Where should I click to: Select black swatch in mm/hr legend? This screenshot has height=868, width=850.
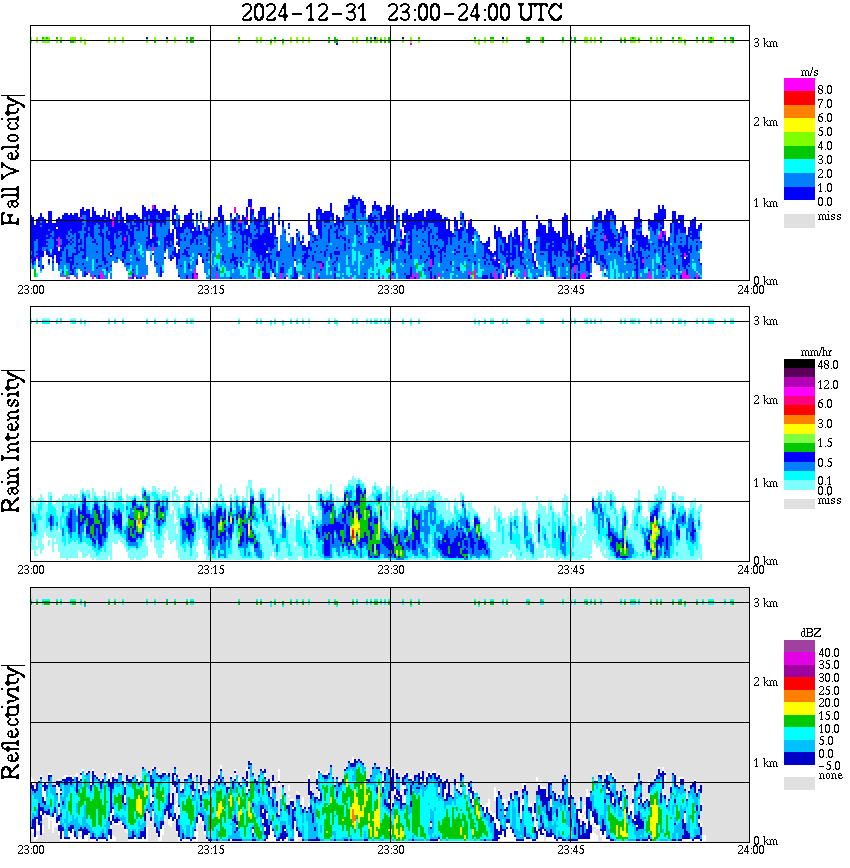click(x=799, y=364)
